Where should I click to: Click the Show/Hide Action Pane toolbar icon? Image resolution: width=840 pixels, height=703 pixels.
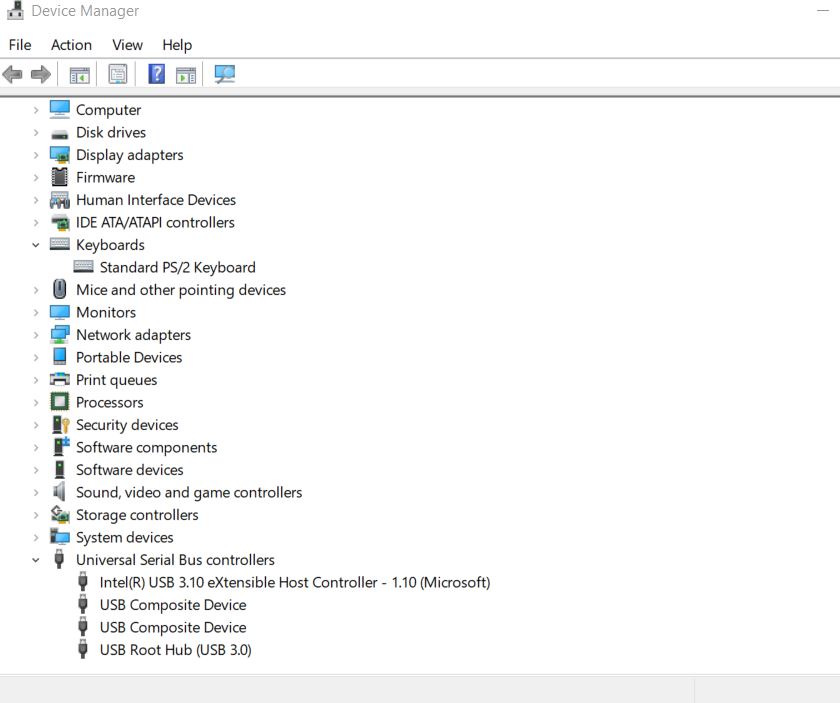pyautogui.click(x=186, y=74)
